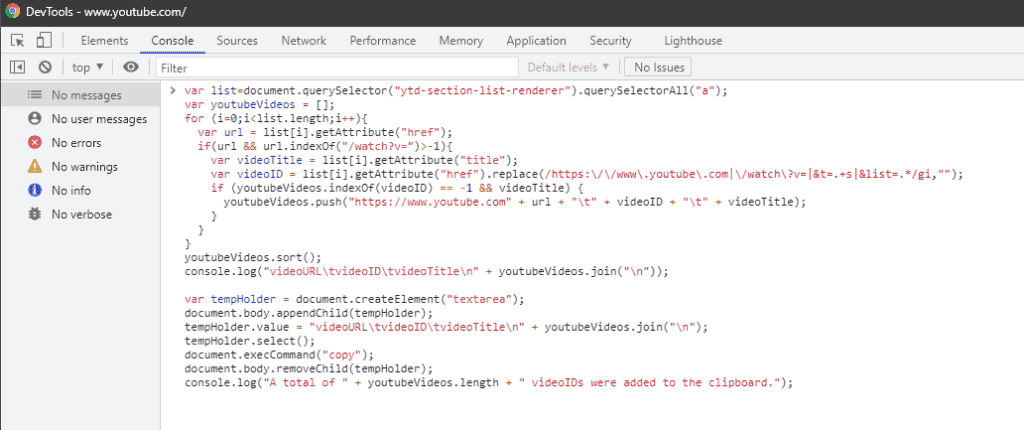
Task: Click the console prompt arrow
Action: 173,90
